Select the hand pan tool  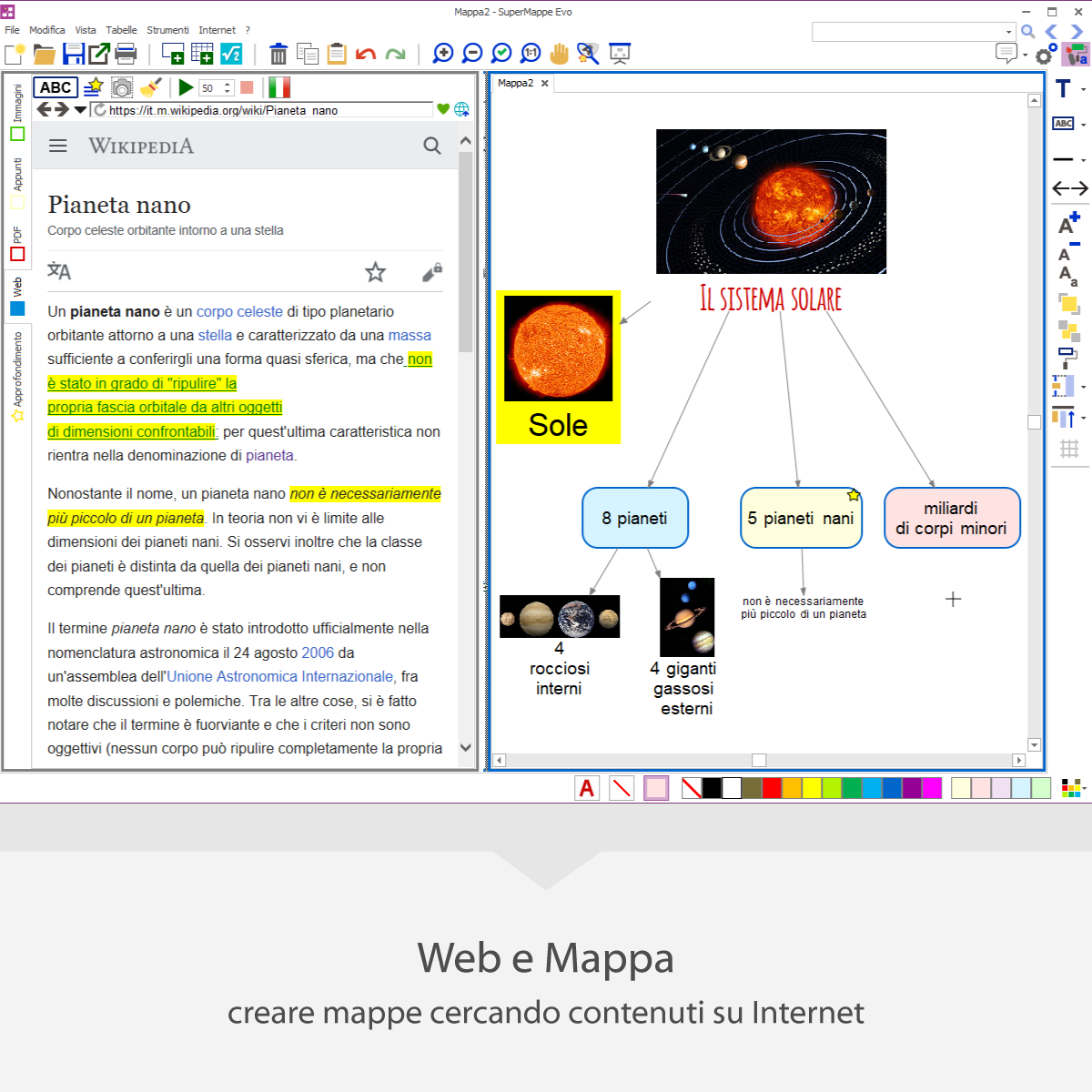pos(559,54)
